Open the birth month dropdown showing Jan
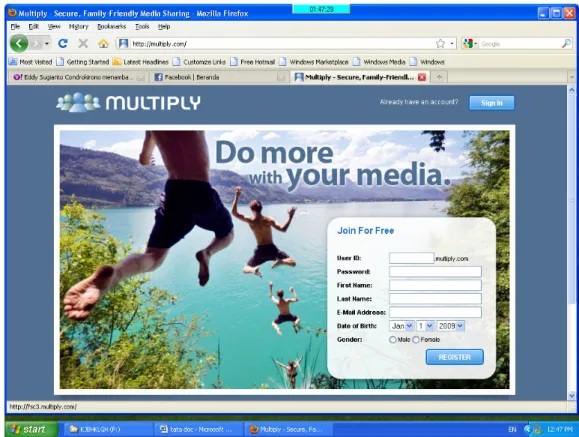This screenshot has height=437, width=579. pyautogui.click(x=402, y=326)
